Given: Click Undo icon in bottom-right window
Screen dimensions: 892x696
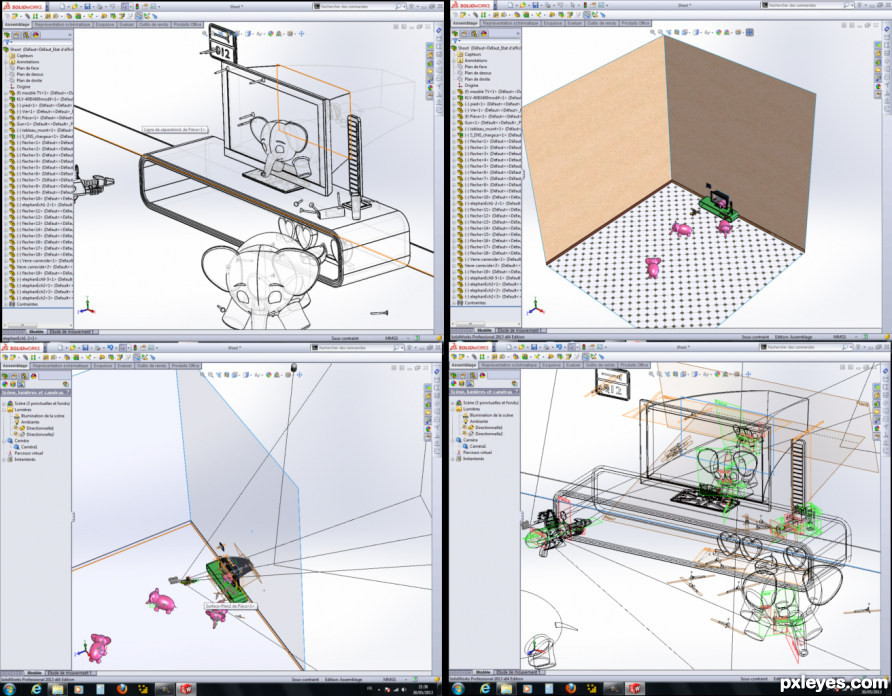Looking at the screenshot, I should [x=559, y=347].
